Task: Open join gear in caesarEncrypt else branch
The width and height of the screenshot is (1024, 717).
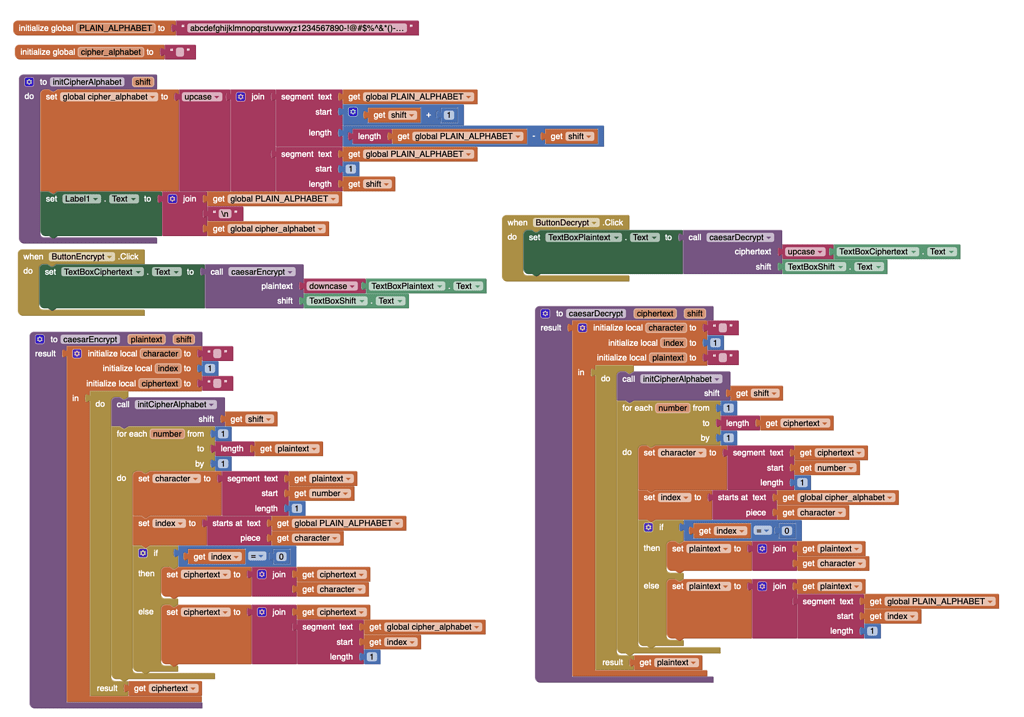Action: click(262, 613)
